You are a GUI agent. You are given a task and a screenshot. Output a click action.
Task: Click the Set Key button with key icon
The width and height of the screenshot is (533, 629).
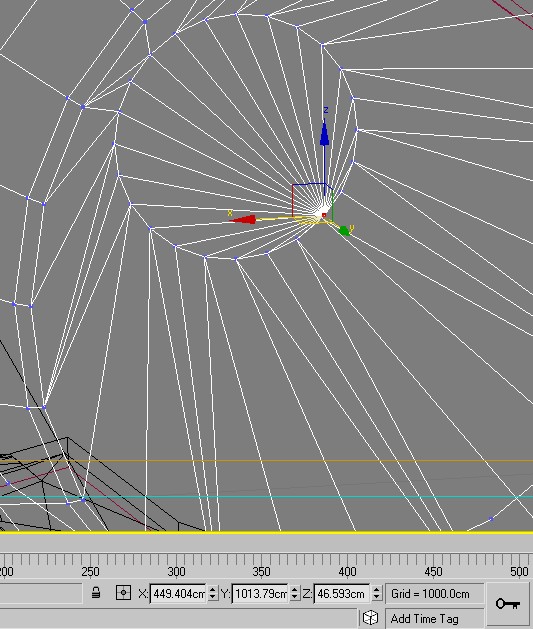coord(508,603)
